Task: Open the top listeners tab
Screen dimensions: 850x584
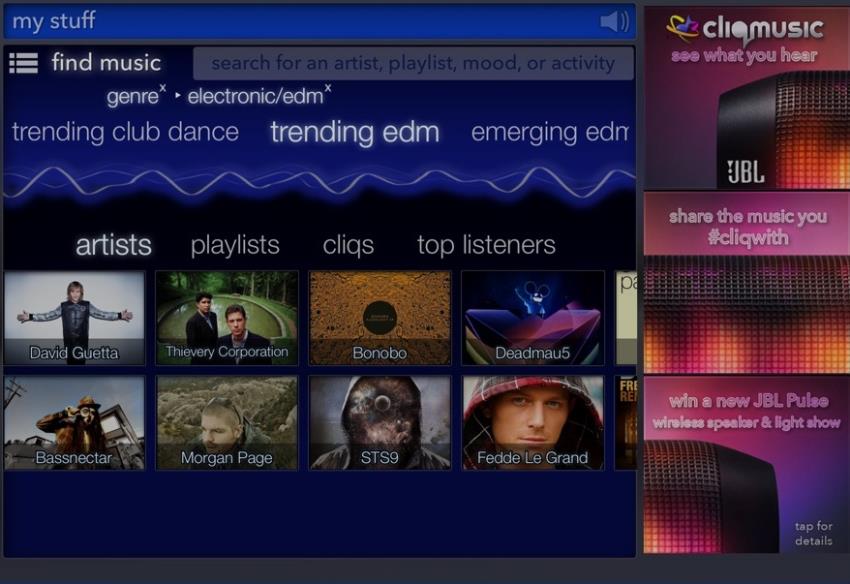Action: [x=486, y=245]
